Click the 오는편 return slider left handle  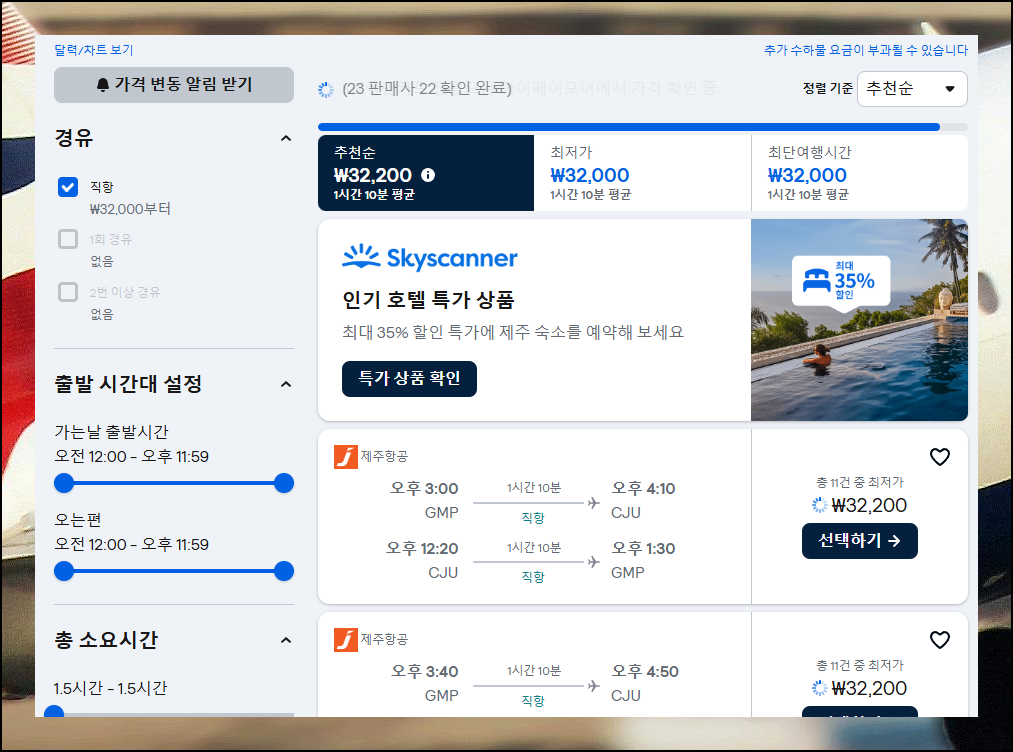pyautogui.click(x=64, y=571)
